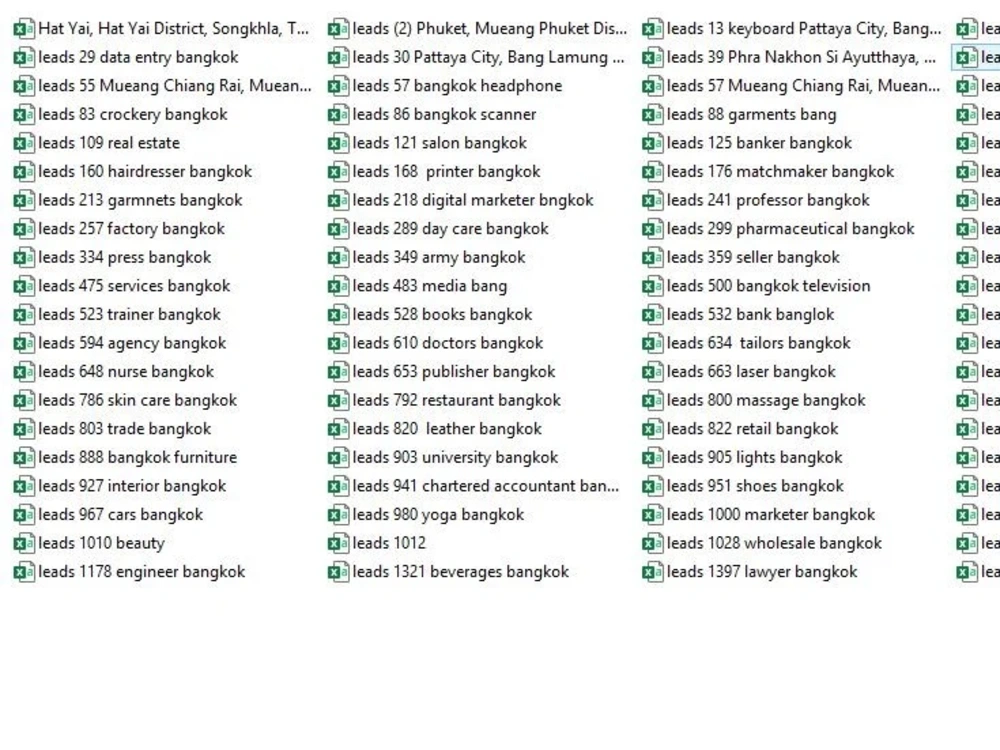Image resolution: width=1000 pixels, height=750 pixels.
Task: Select 'leads 13 keyboard Pattaya City' file
Action: tap(804, 29)
